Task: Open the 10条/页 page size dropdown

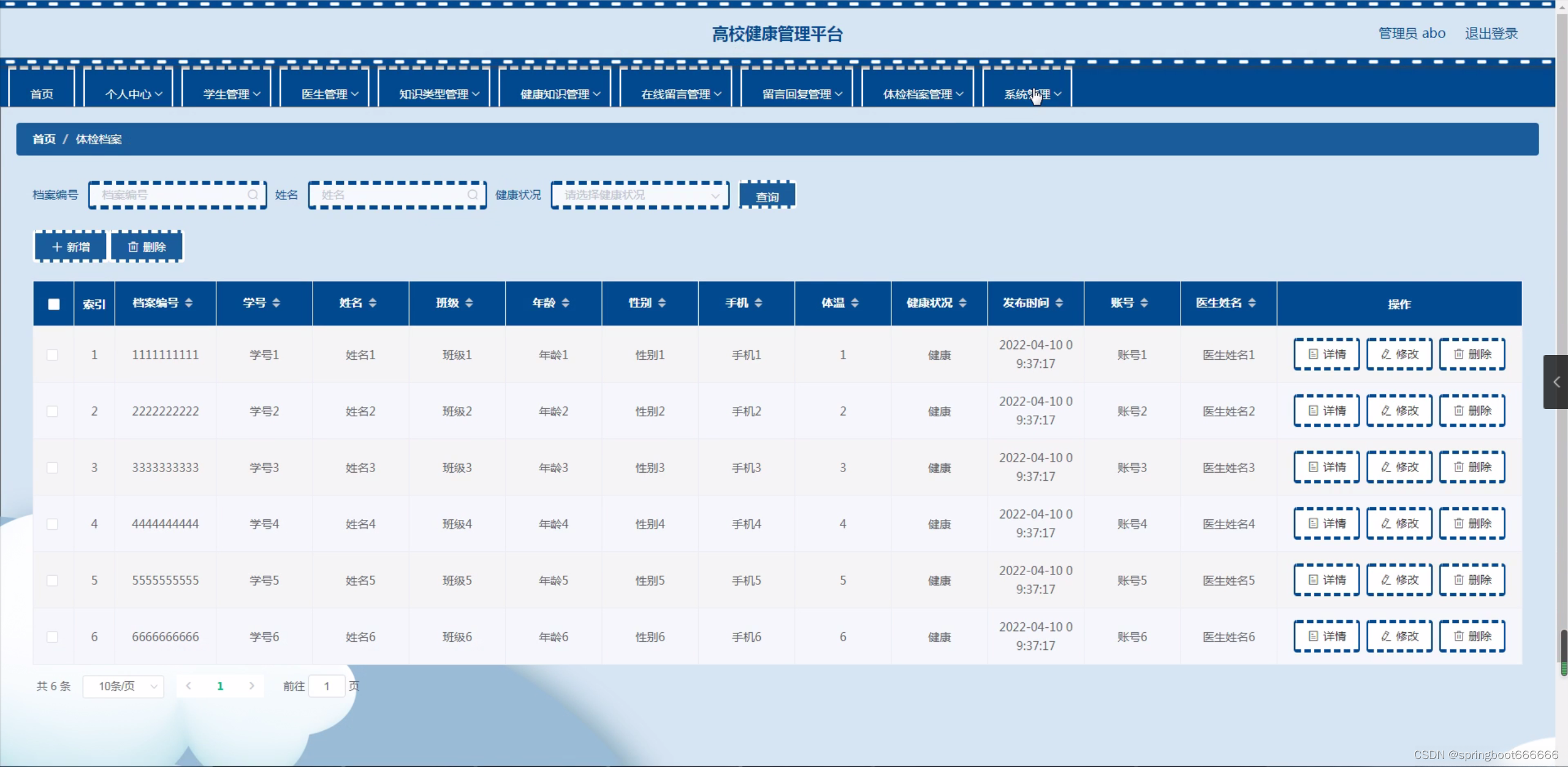Action: coord(123,686)
